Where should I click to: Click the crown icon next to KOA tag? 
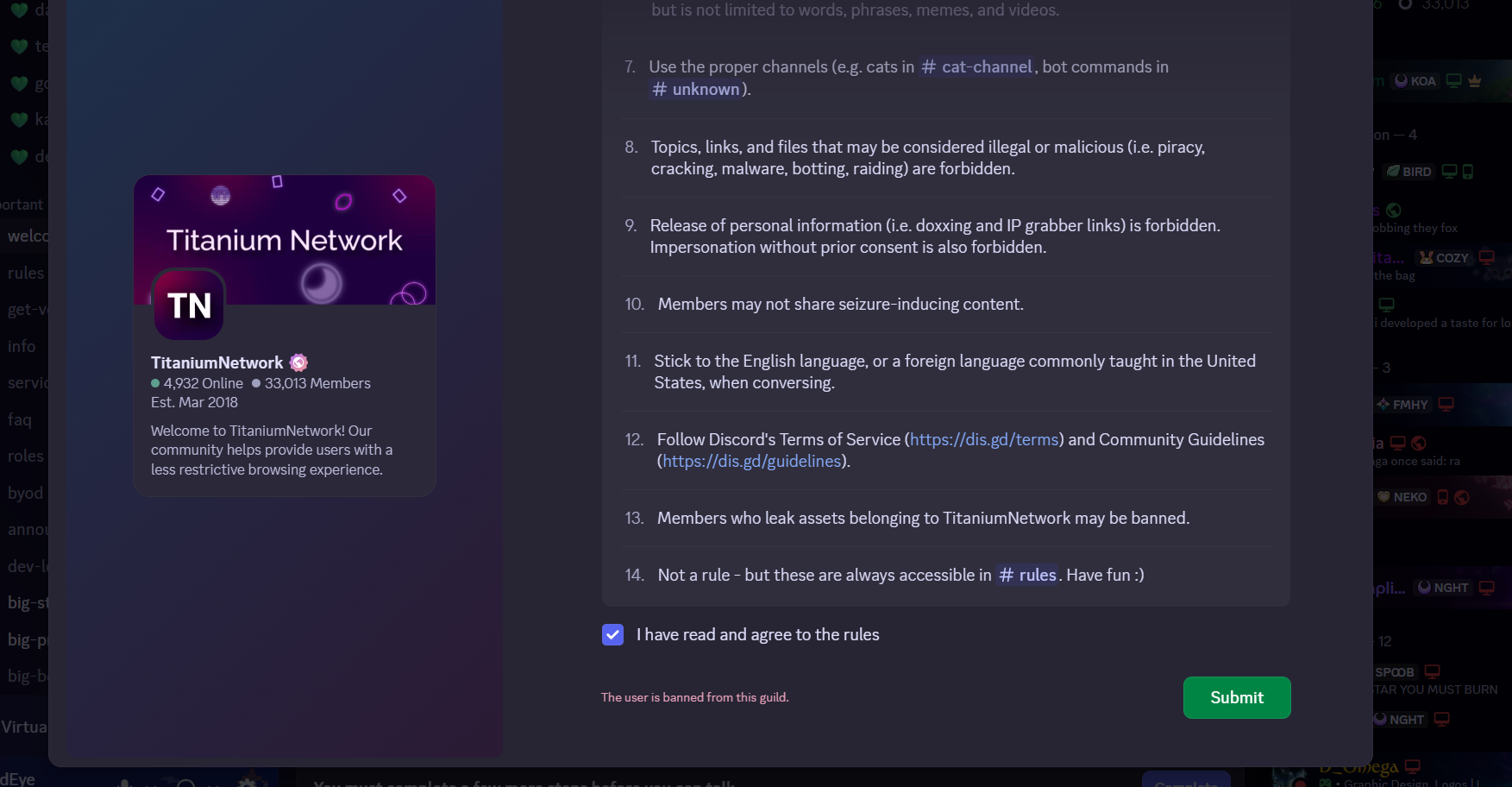(x=1474, y=81)
